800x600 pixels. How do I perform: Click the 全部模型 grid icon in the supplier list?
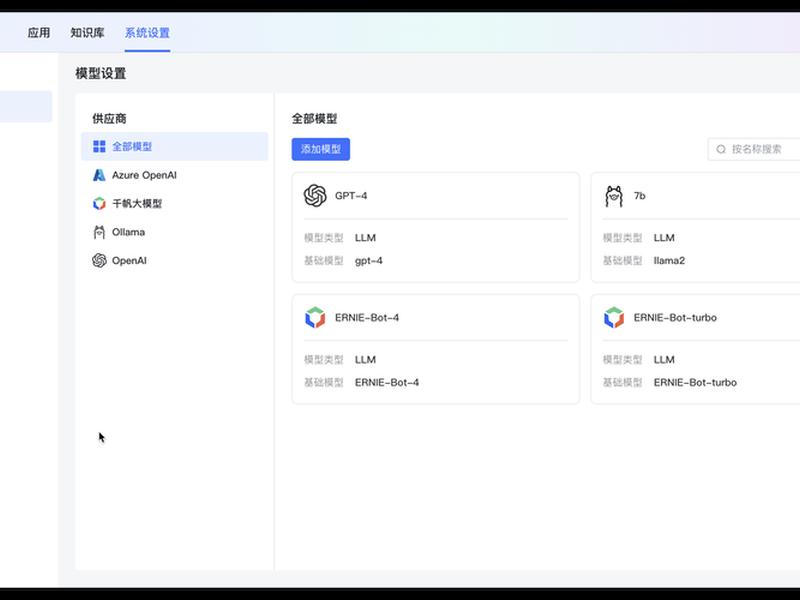[x=99, y=146]
